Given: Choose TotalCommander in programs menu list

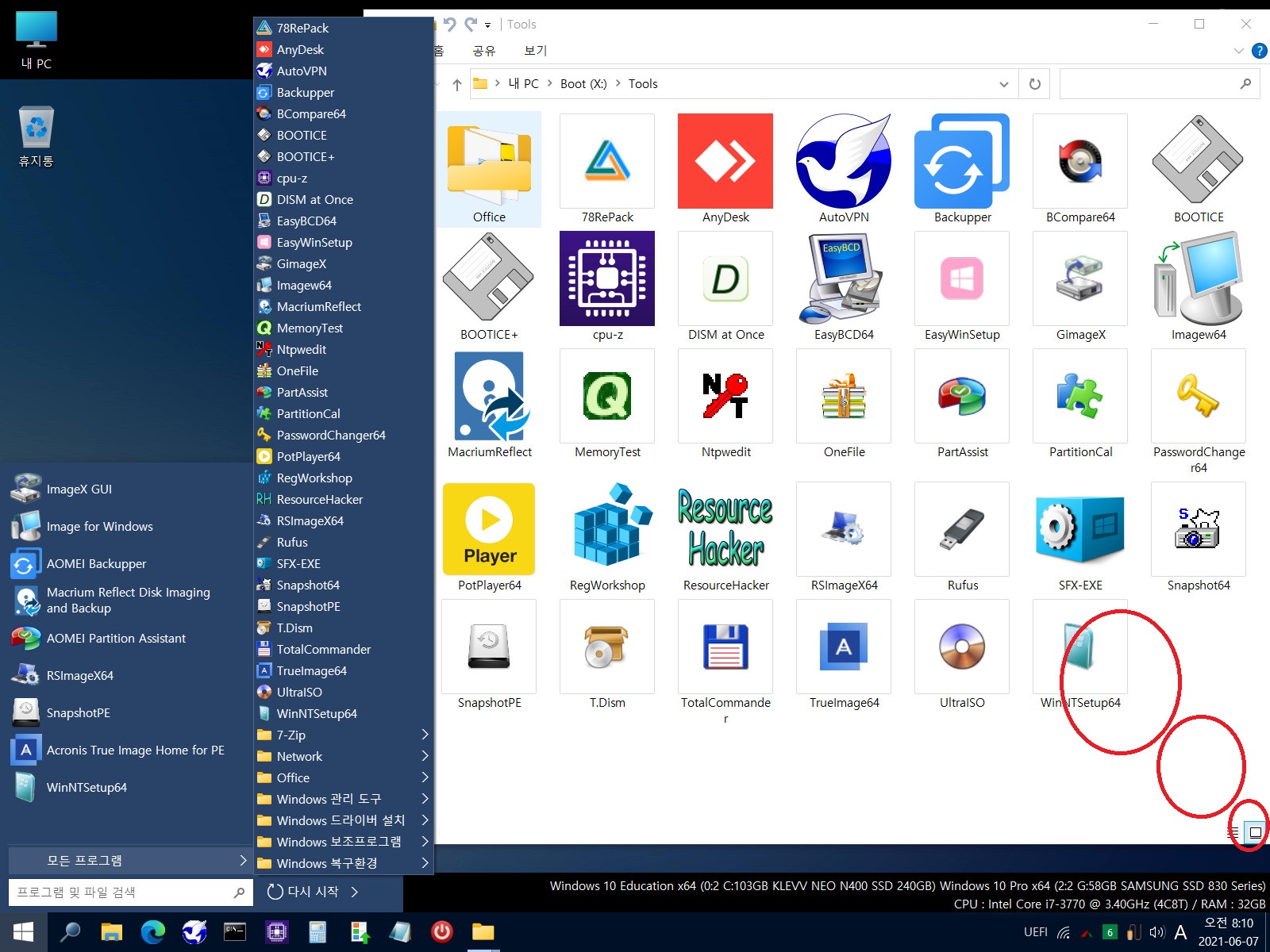Looking at the screenshot, I should tap(343, 649).
